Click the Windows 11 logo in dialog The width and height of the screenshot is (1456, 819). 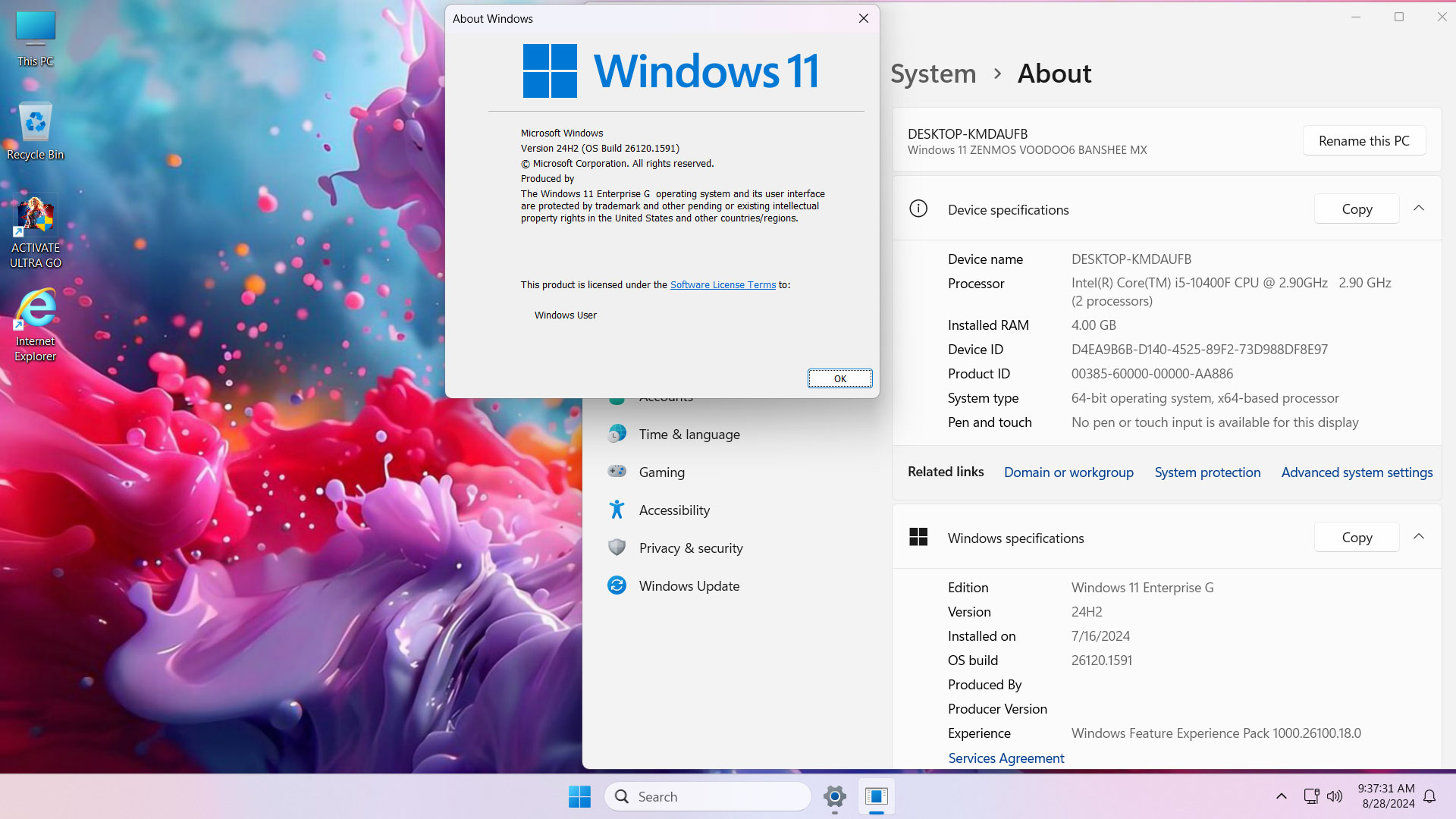(x=670, y=71)
